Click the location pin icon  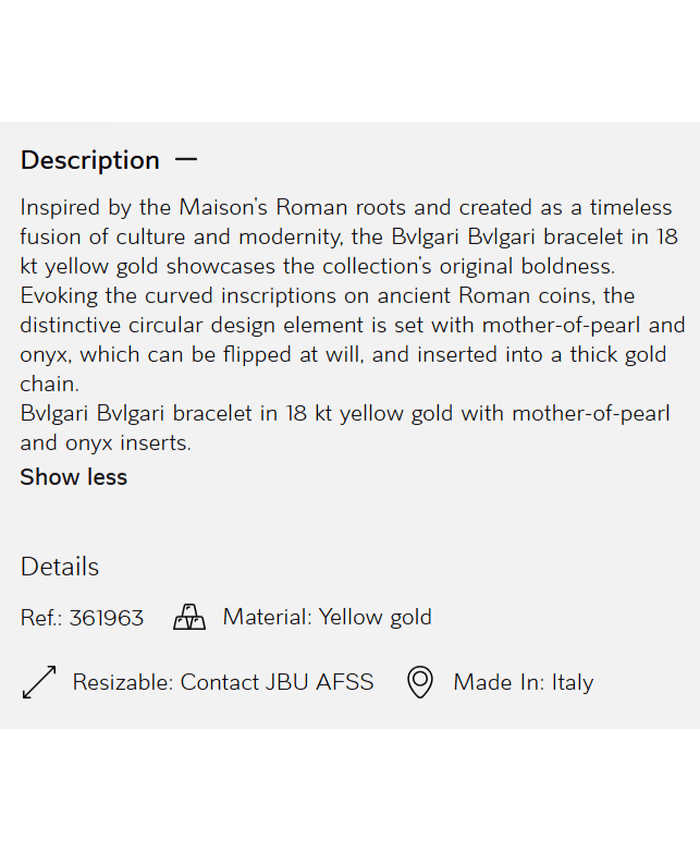[420, 682]
